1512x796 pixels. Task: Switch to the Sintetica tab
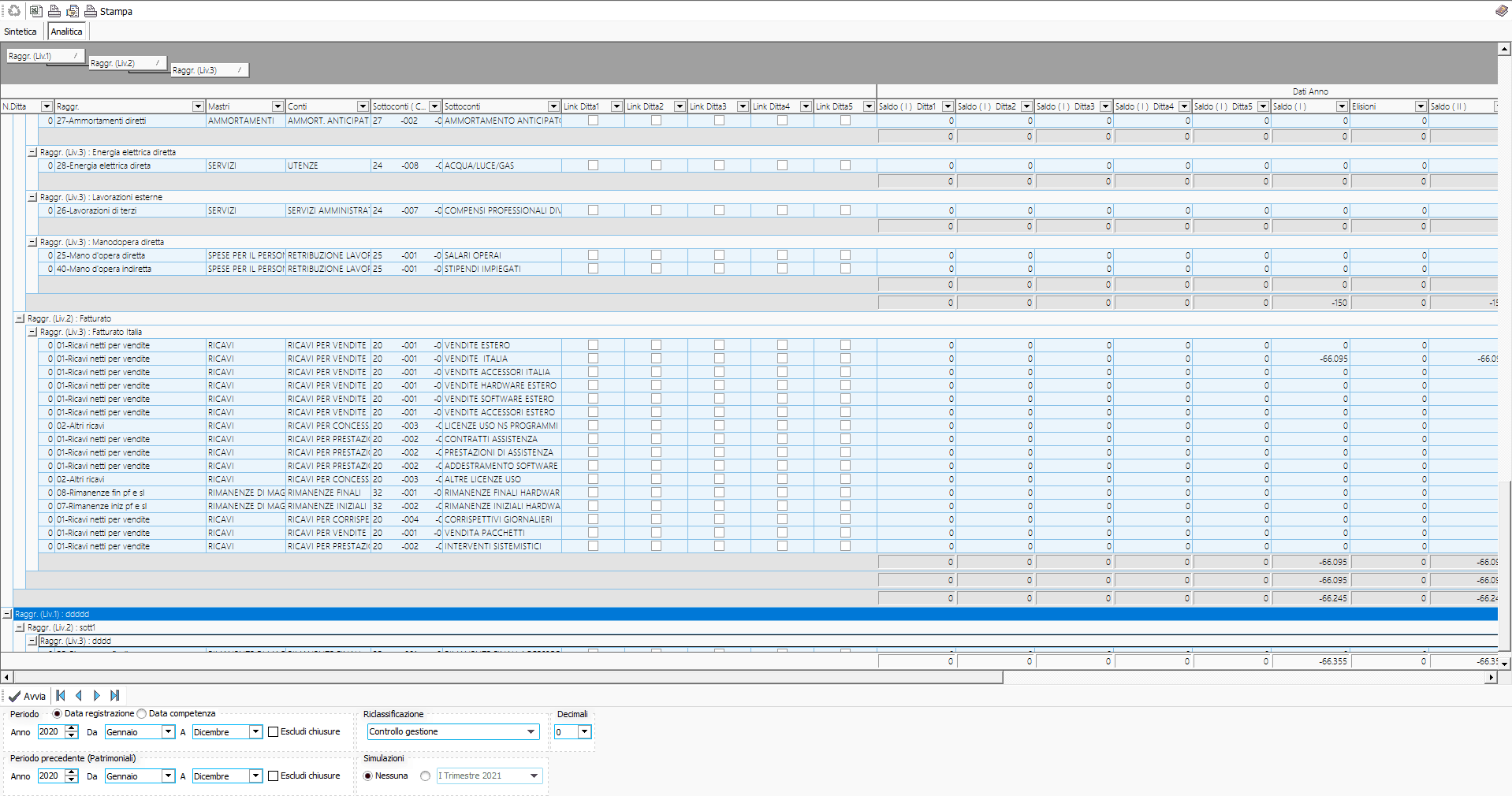coord(20,32)
